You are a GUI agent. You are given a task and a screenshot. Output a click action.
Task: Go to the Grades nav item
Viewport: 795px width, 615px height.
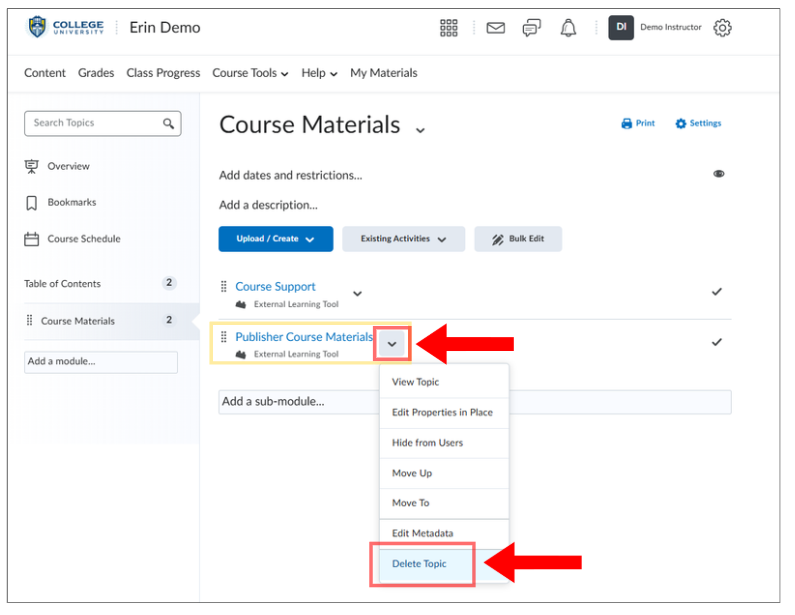pos(96,73)
